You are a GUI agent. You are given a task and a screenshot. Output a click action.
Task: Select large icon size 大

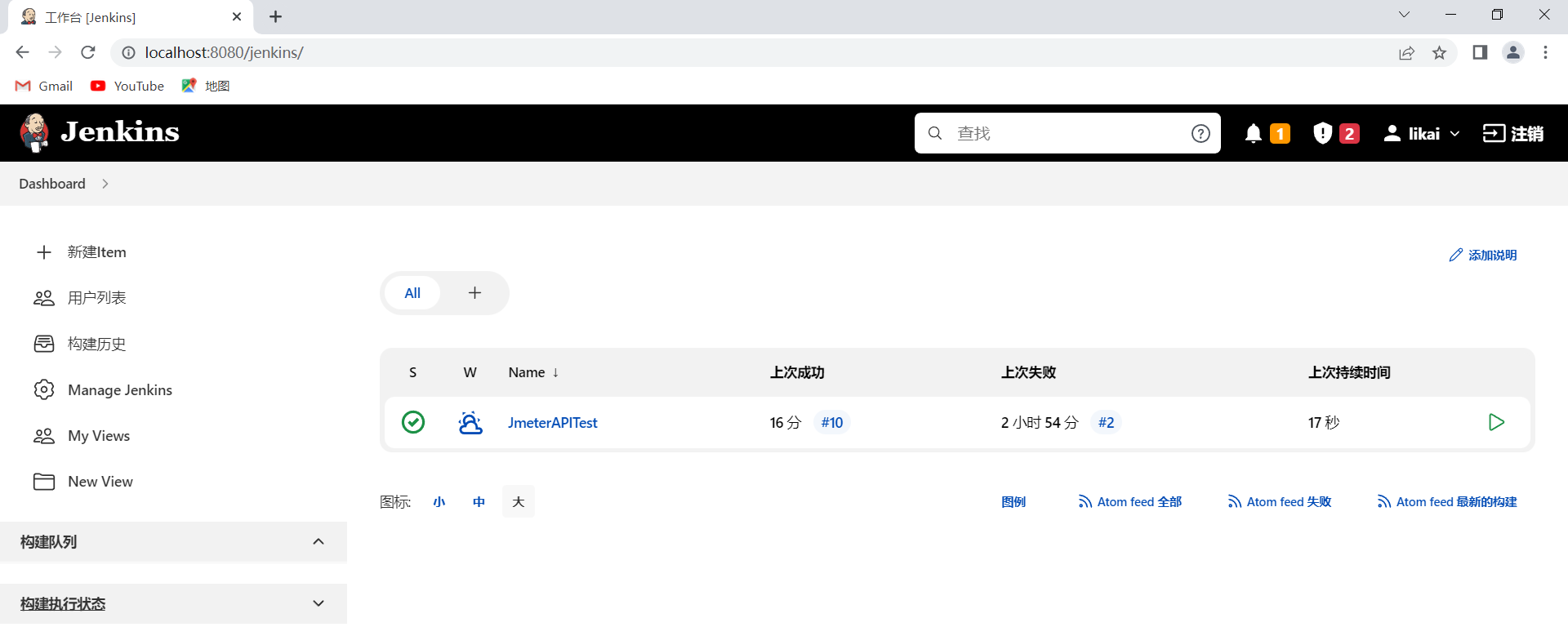(x=518, y=501)
